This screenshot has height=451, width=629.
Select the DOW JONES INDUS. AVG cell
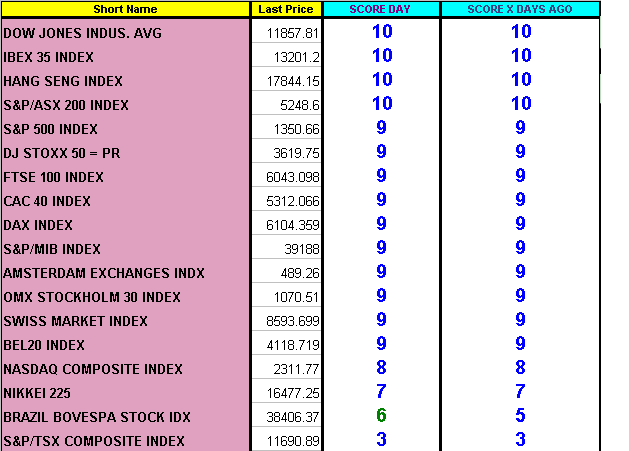[x=125, y=33]
